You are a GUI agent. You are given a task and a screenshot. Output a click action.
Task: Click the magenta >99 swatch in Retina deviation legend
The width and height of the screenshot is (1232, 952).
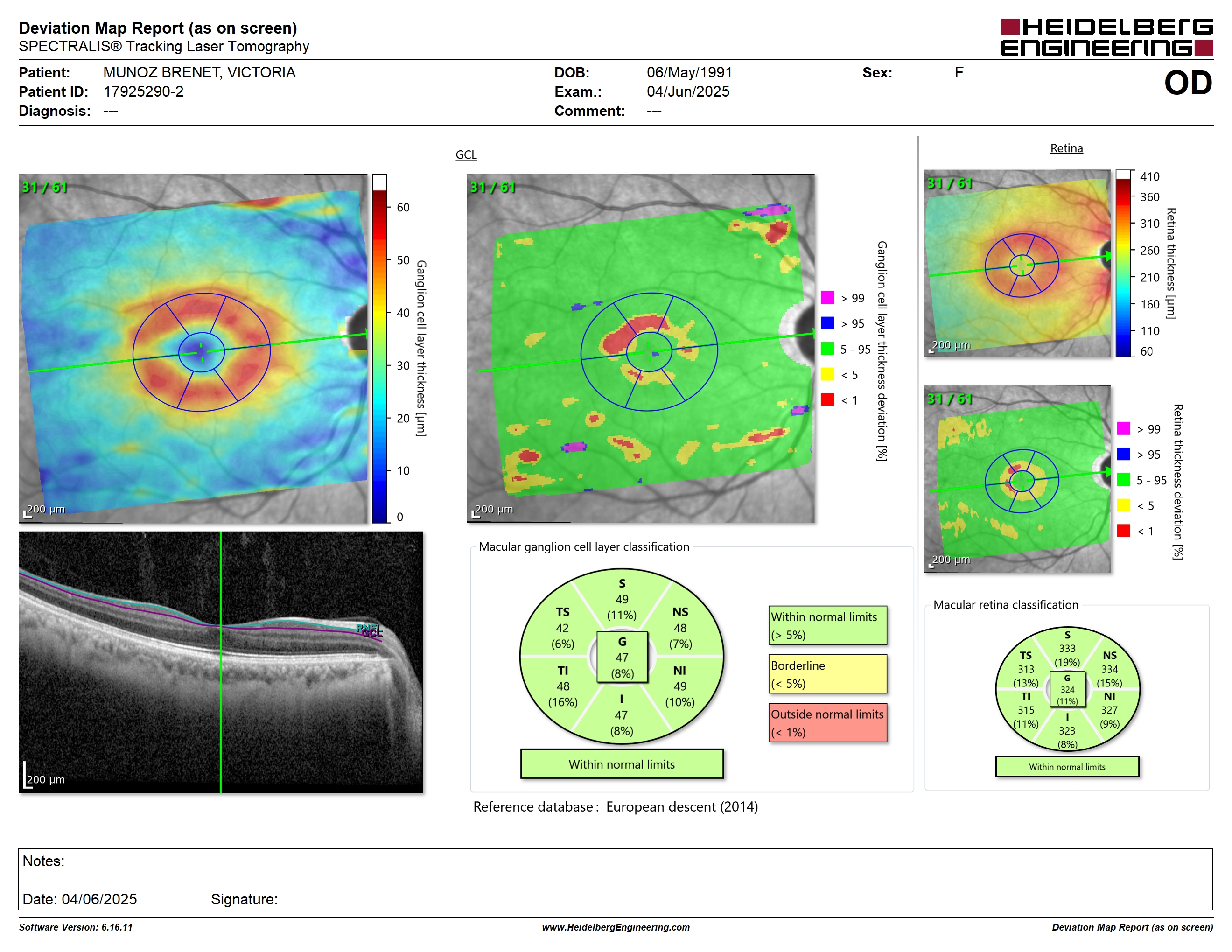pos(1123,428)
